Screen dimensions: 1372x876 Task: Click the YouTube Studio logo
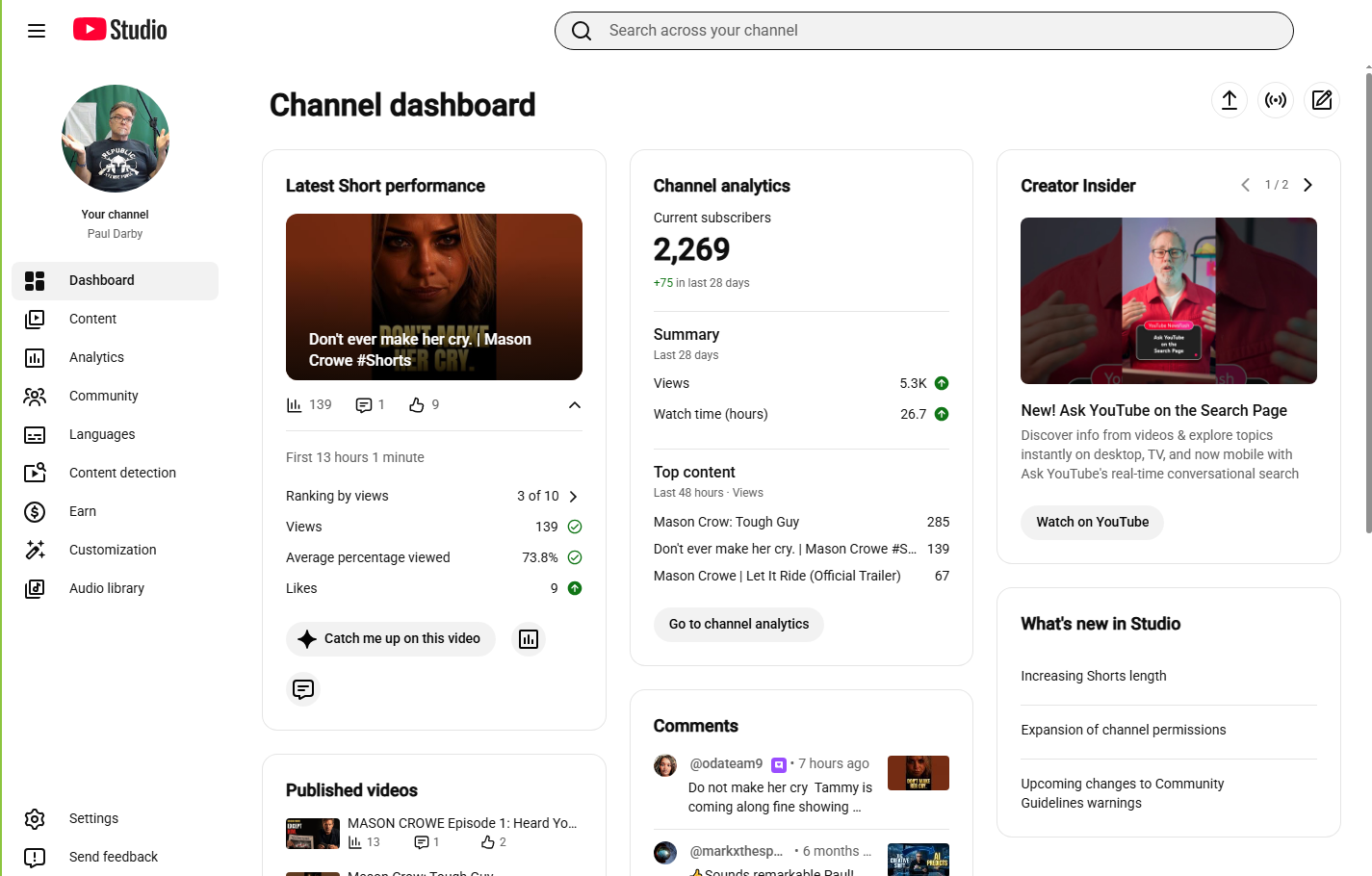pyautogui.click(x=120, y=30)
